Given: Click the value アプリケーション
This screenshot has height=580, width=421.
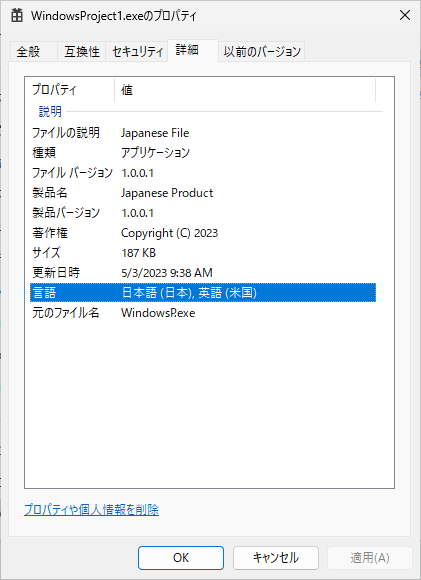Looking at the screenshot, I should 155,153.
